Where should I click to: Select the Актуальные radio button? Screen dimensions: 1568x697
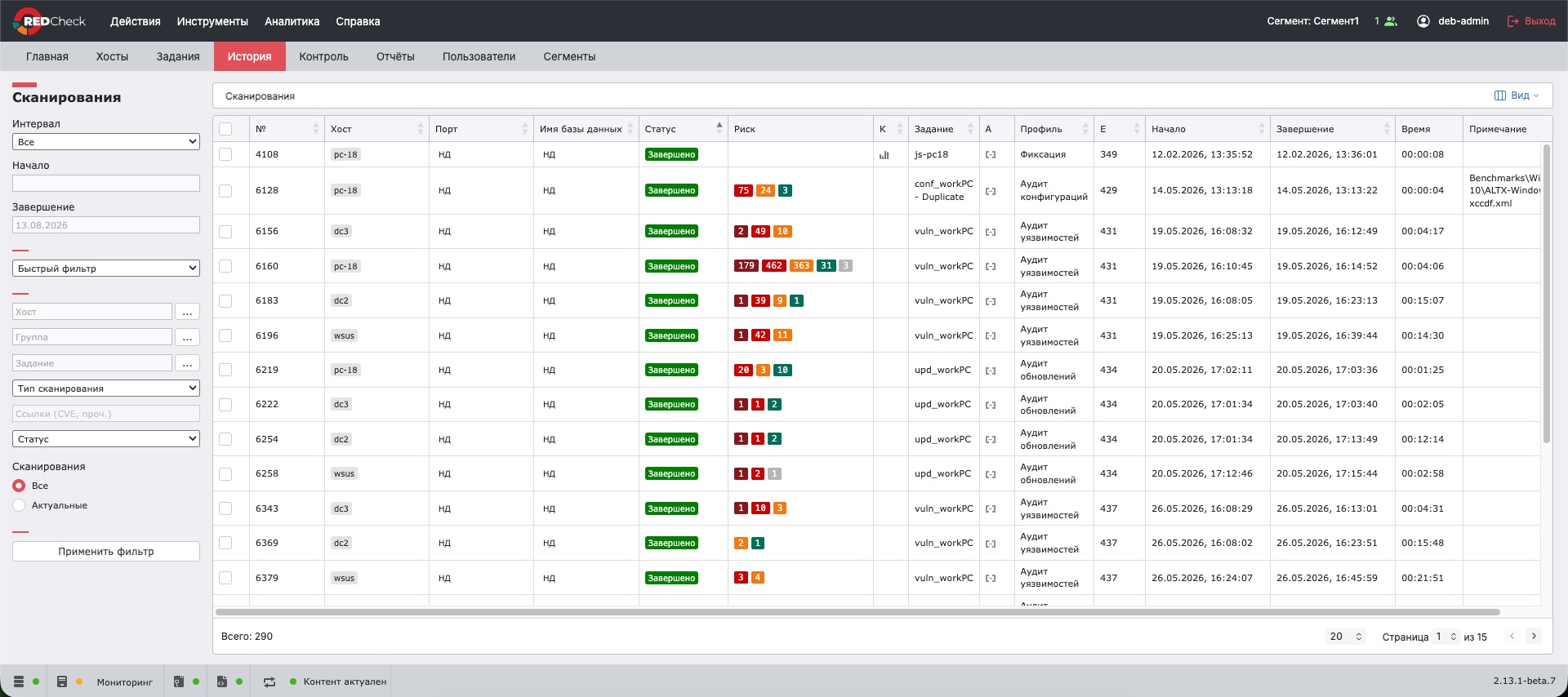(19, 505)
